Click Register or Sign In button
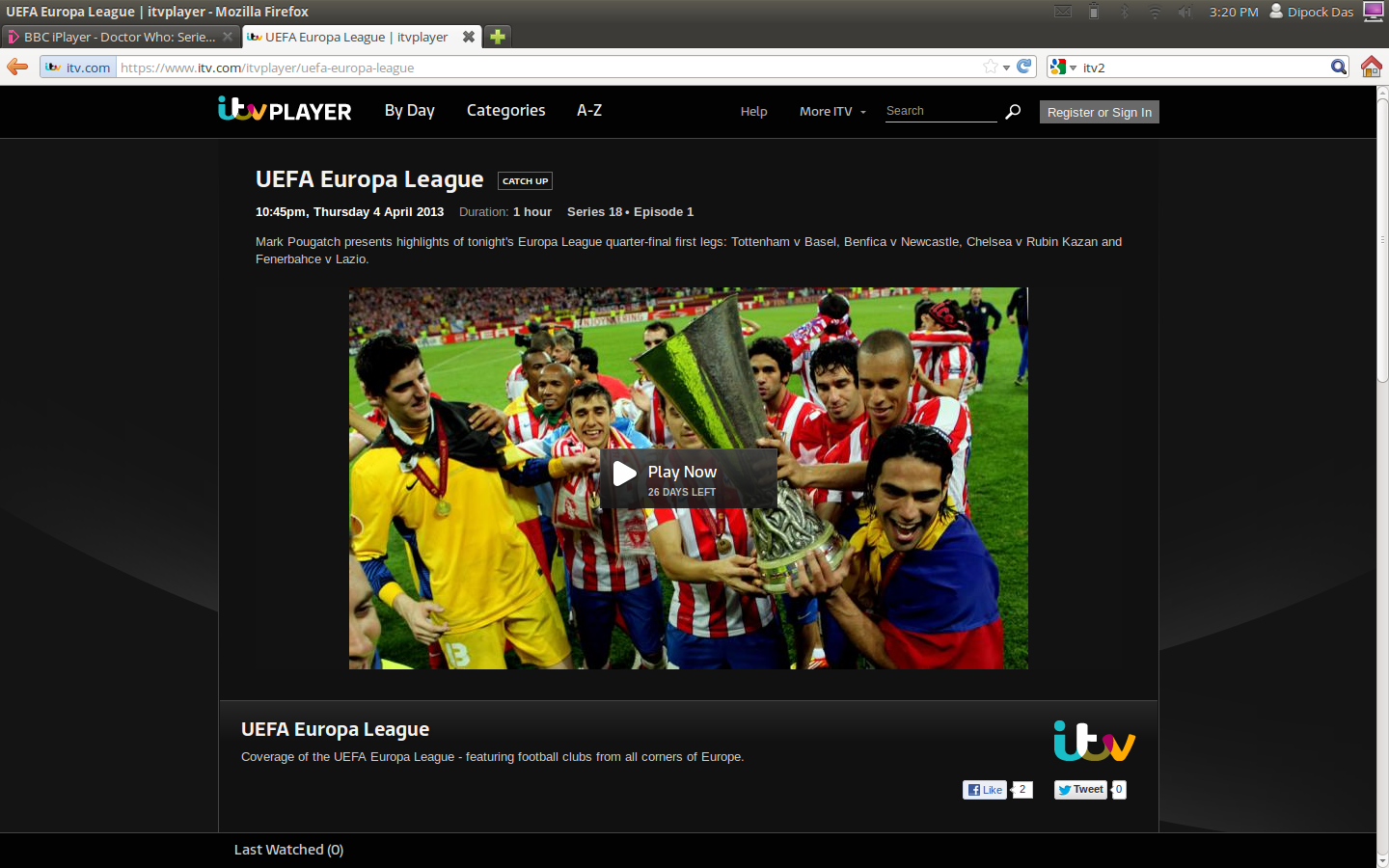Viewport: 1389px width, 868px height. point(1100,112)
